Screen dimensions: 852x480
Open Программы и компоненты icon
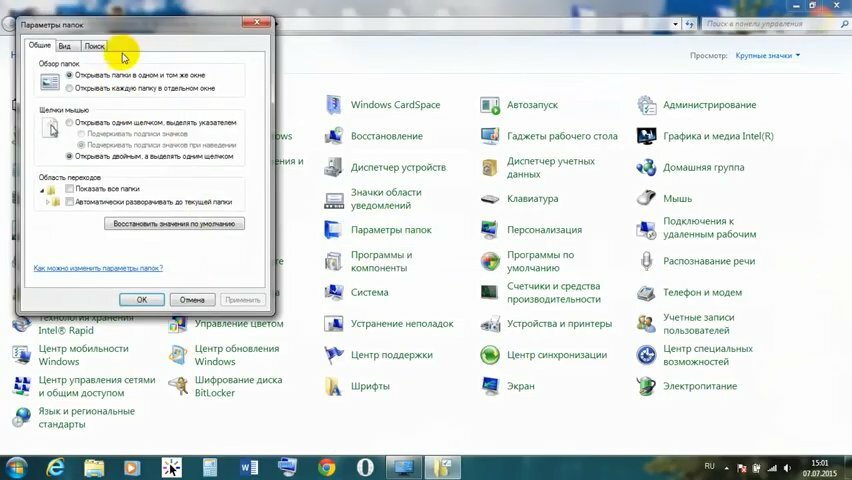click(333, 261)
